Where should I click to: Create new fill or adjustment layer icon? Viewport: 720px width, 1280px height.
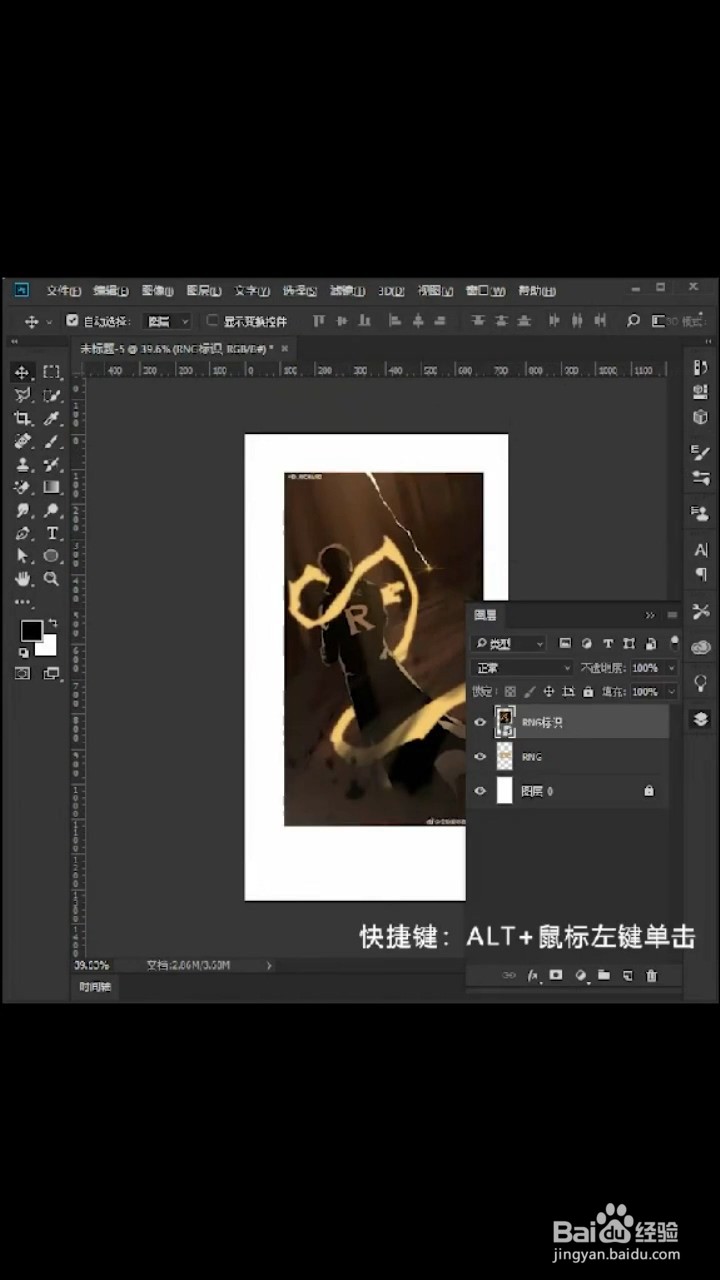581,975
